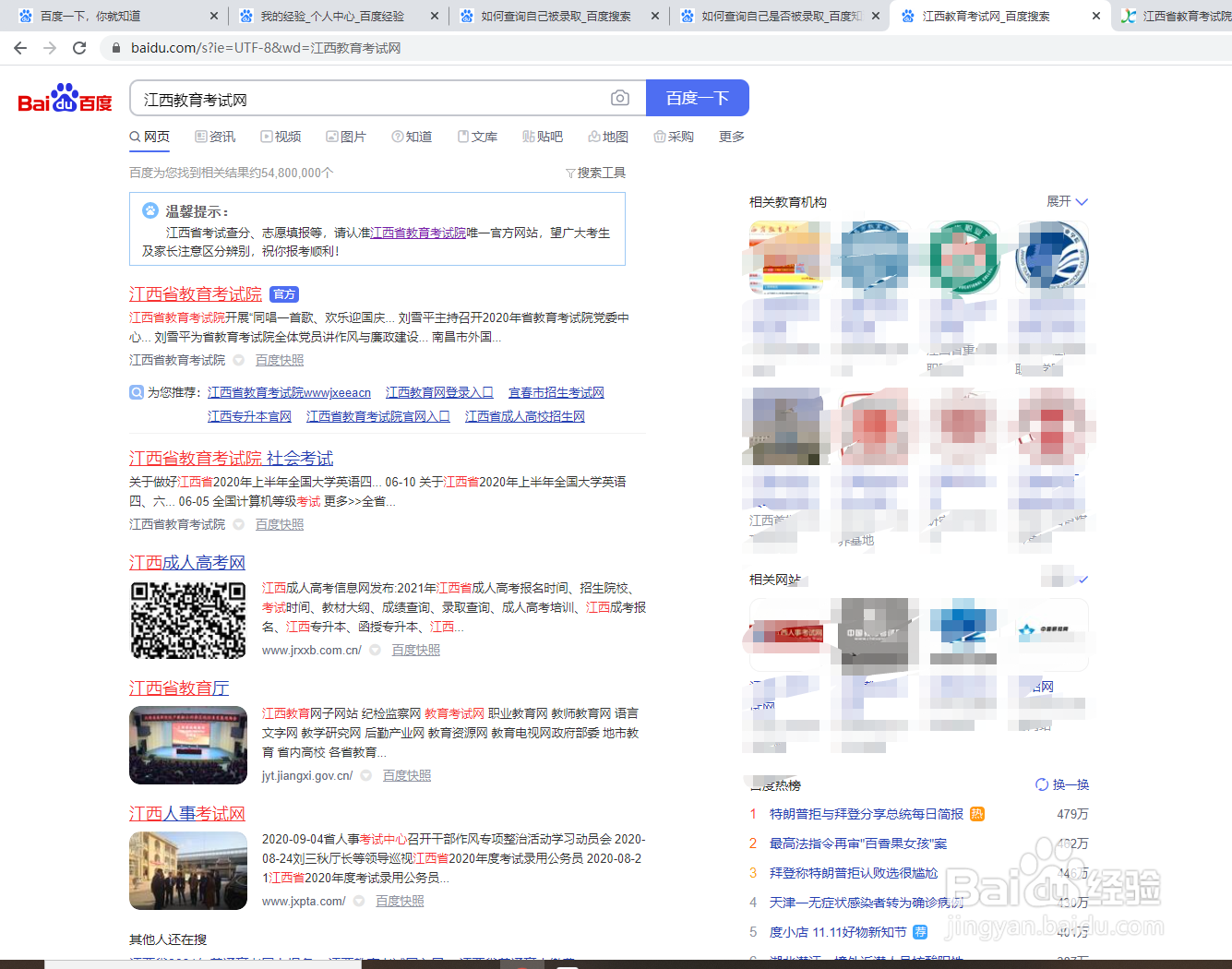This screenshot has width=1232, height=969.
Task: Close the 我的经验_个人中心 tab
Action: (x=435, y=16)
